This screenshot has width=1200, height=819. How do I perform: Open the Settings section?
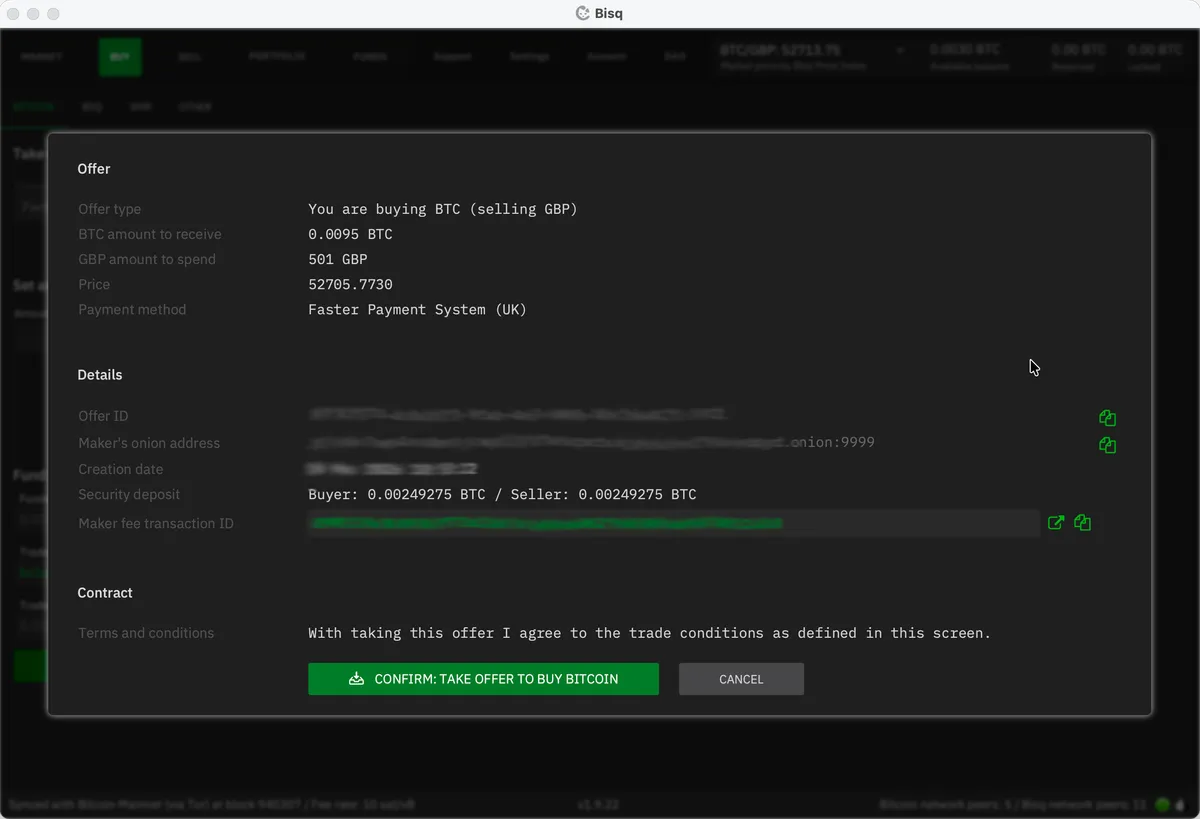coord(530,56)
